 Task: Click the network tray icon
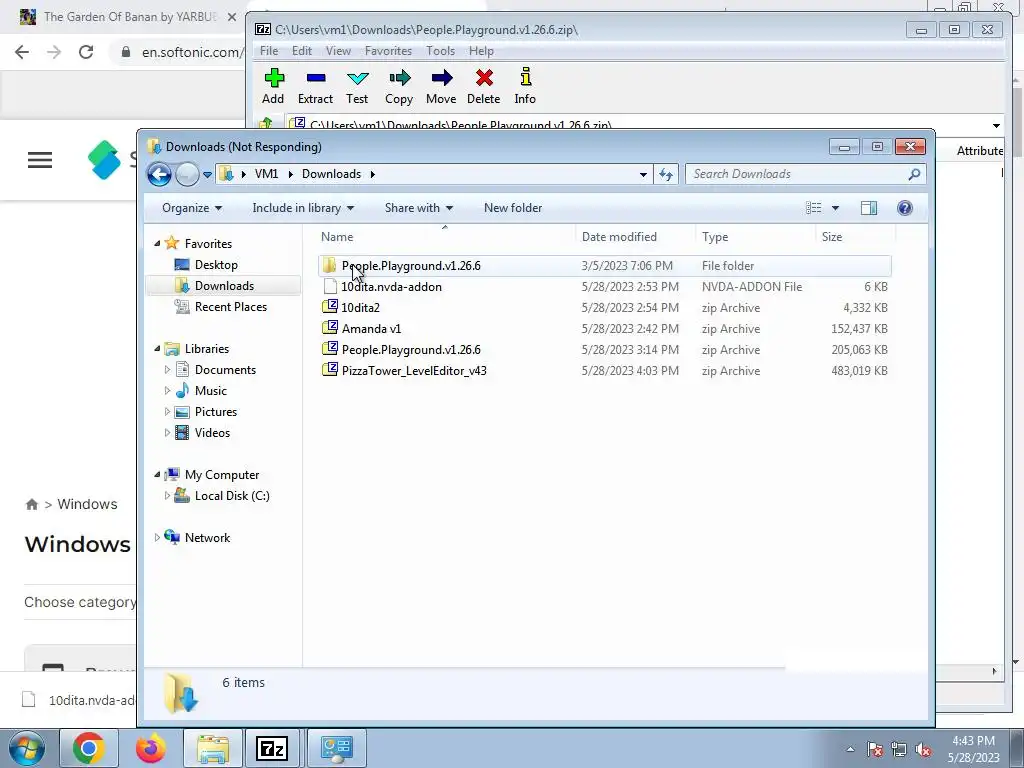click(x=899, y=749)
